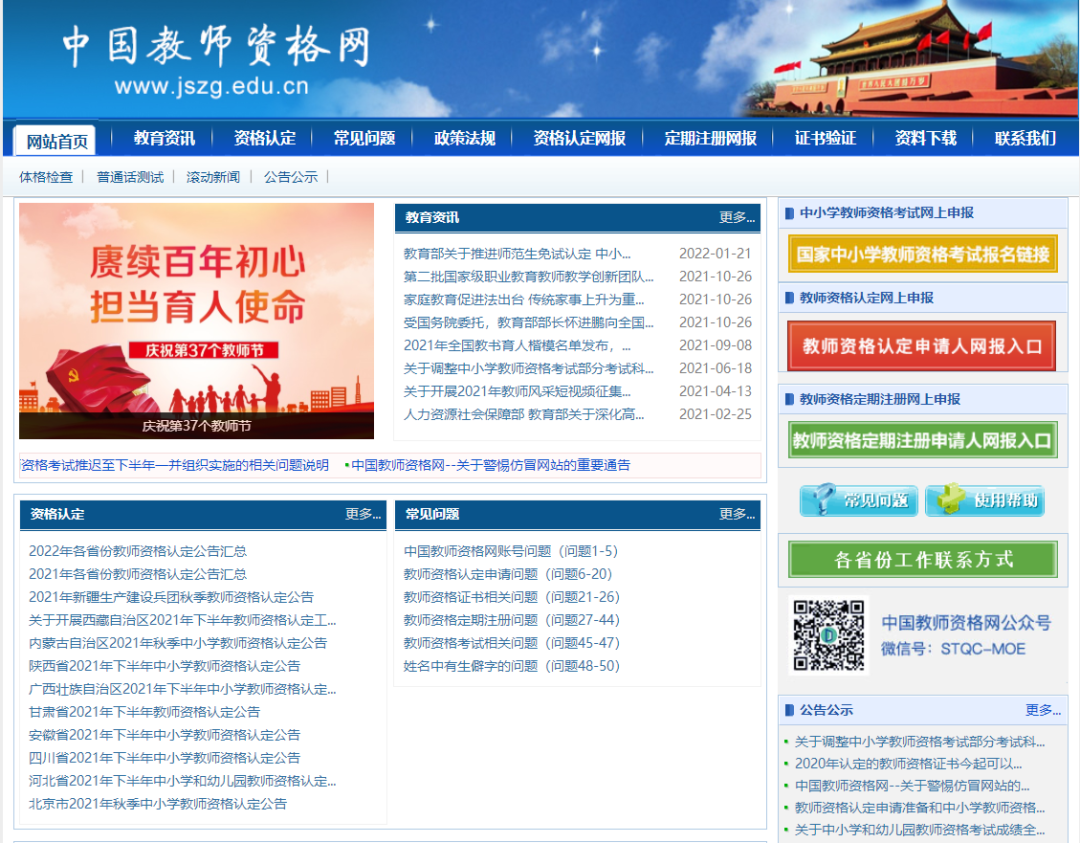Open 2021年各省份教师资格认定公告汇总
The height and width of the screenshot is (843, 1080).
tap(138, 574)
